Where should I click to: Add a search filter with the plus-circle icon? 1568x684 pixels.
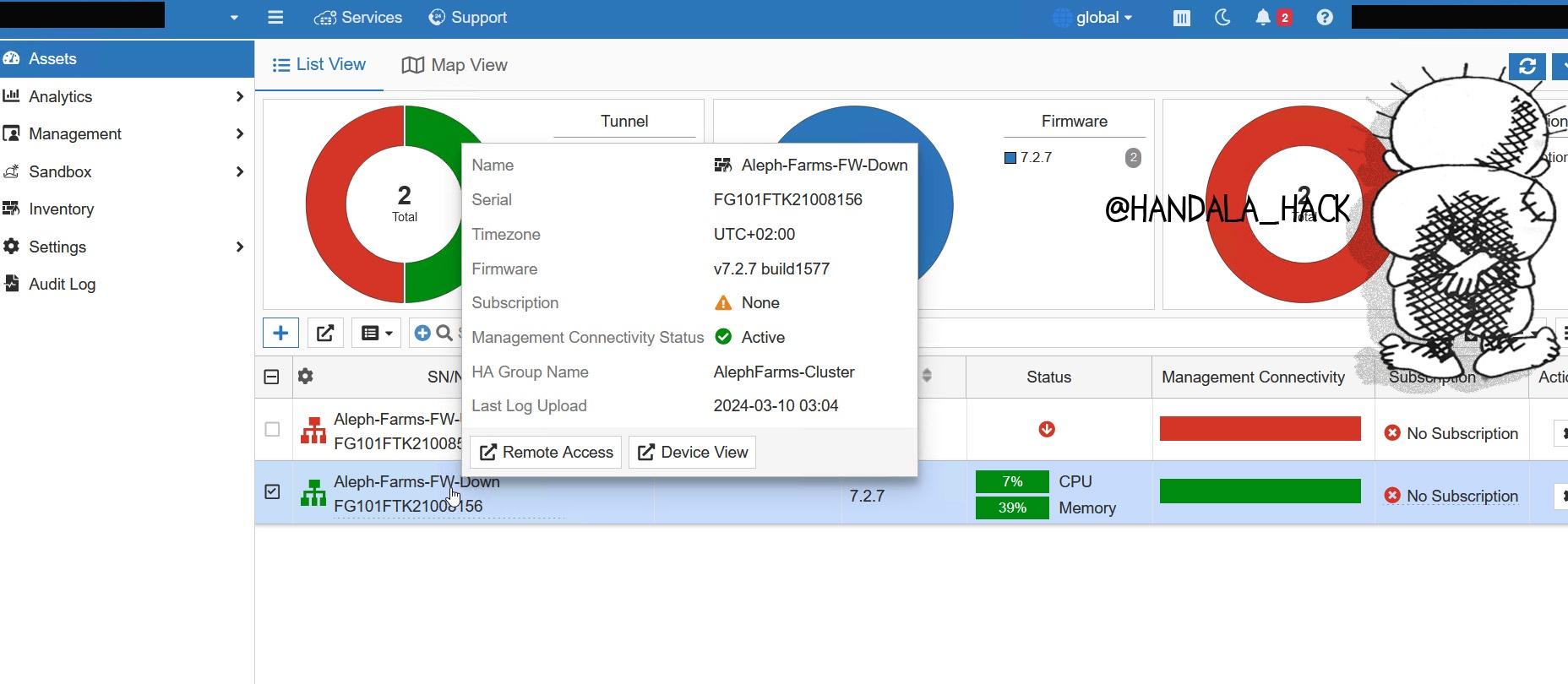[x=422, y=333]
